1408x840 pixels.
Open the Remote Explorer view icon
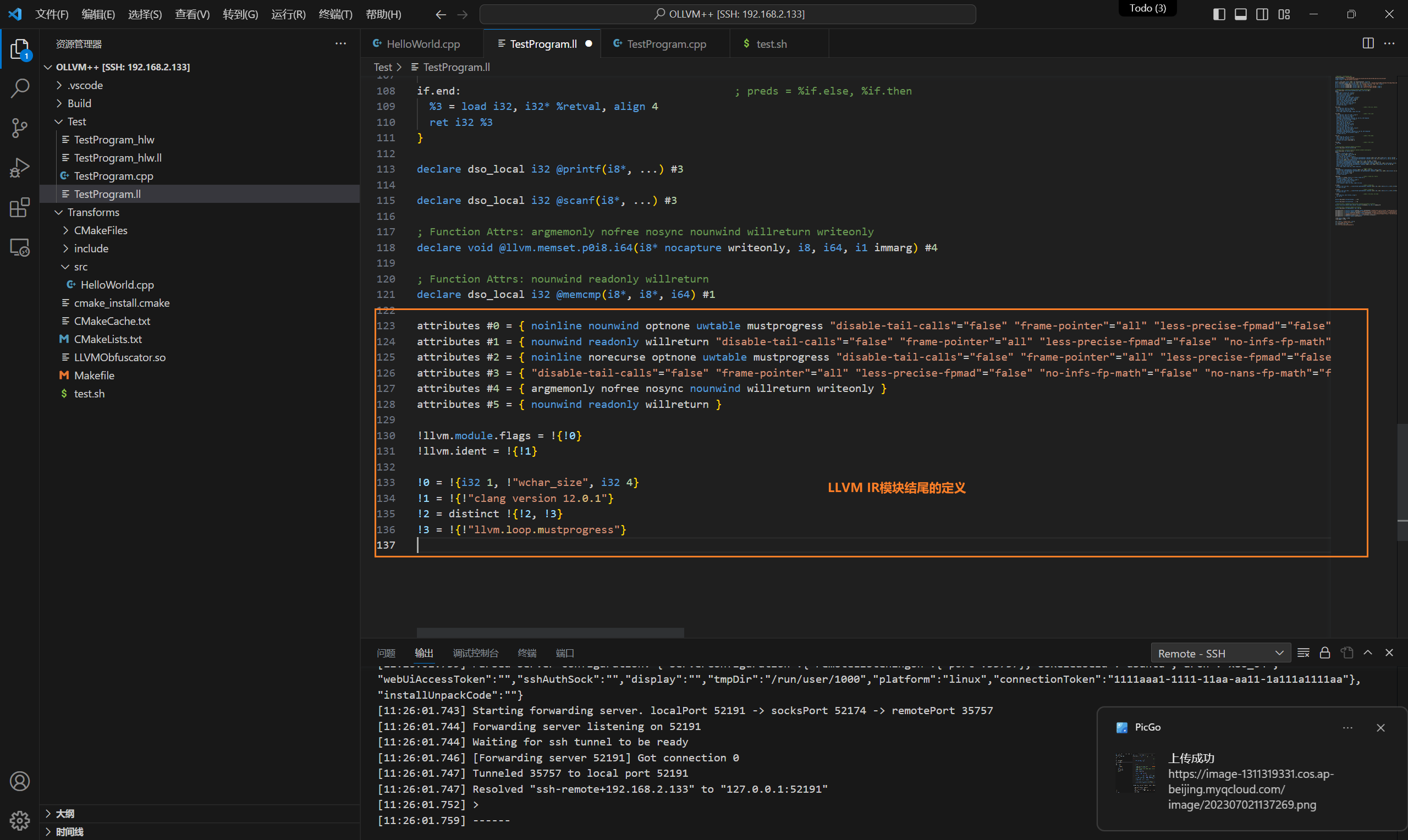[20, 247]
